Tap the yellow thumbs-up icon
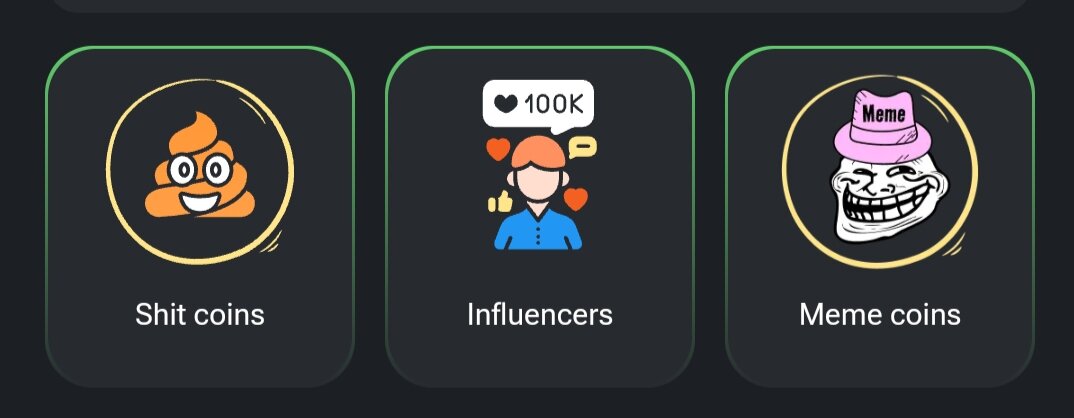Screen dimensions: 1074x418 pos(501,202)
